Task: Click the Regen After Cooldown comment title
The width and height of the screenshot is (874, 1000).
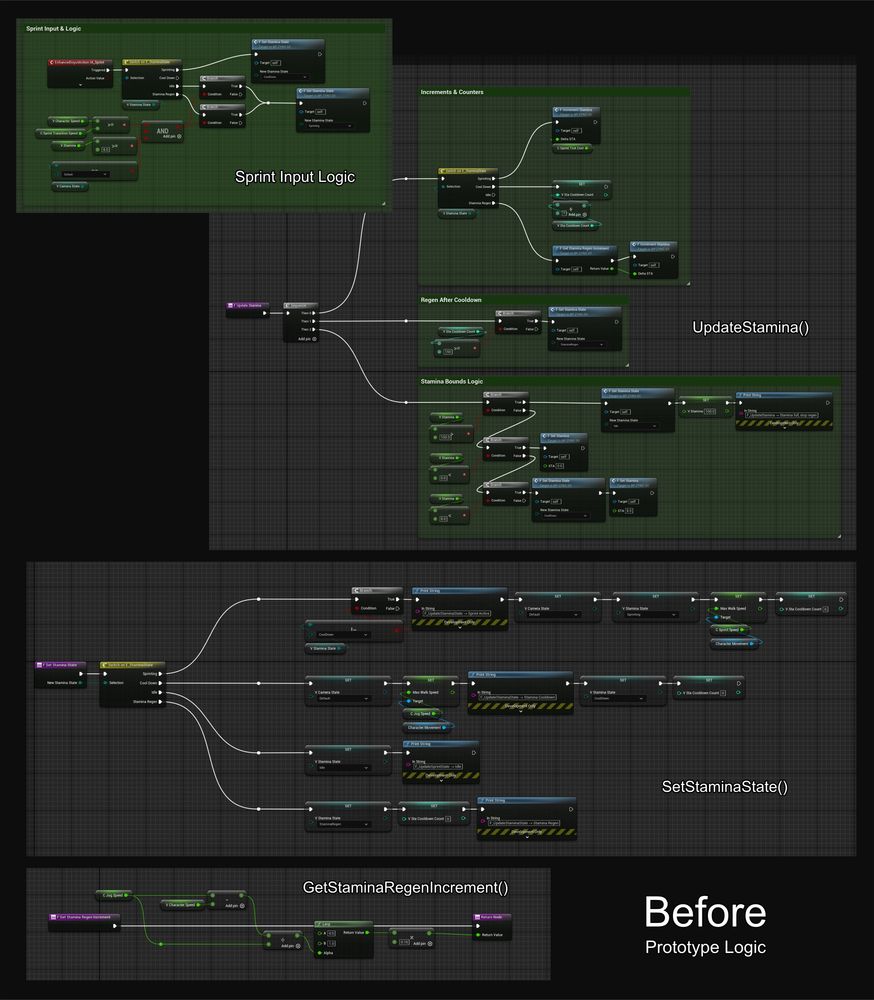Action: 450,300
